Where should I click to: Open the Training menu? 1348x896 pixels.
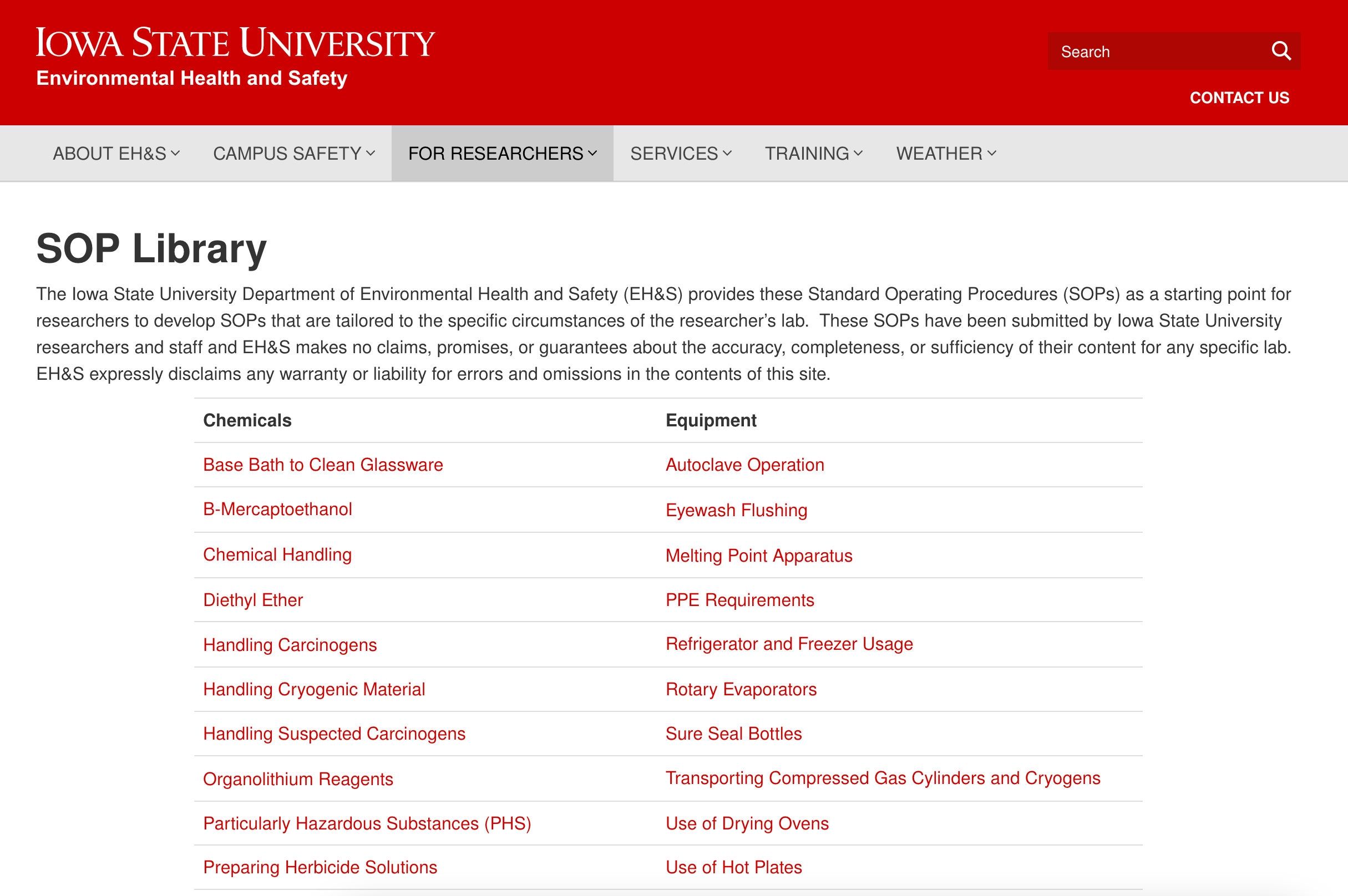813,153
